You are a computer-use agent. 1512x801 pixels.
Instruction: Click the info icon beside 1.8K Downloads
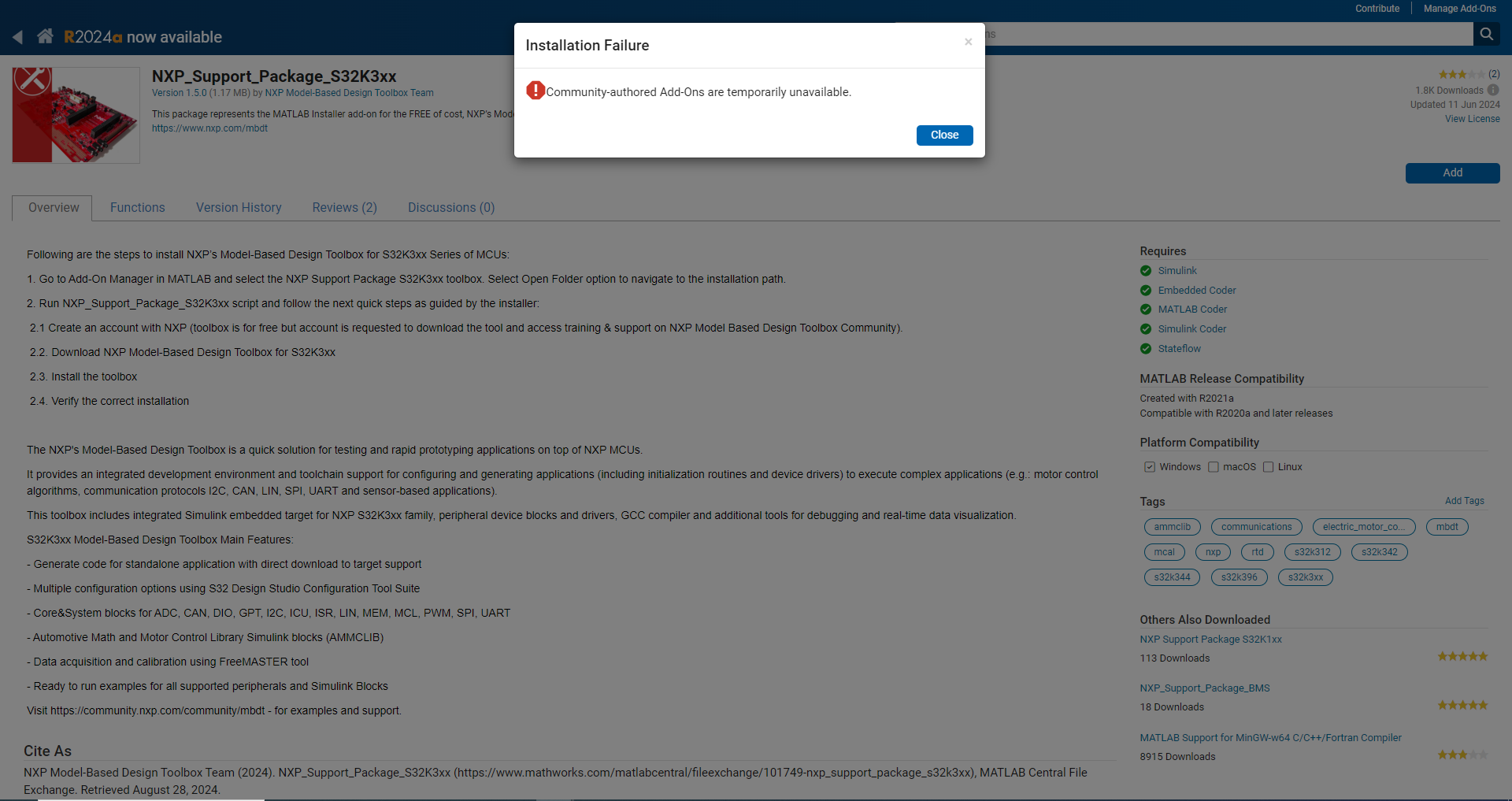1494,91
